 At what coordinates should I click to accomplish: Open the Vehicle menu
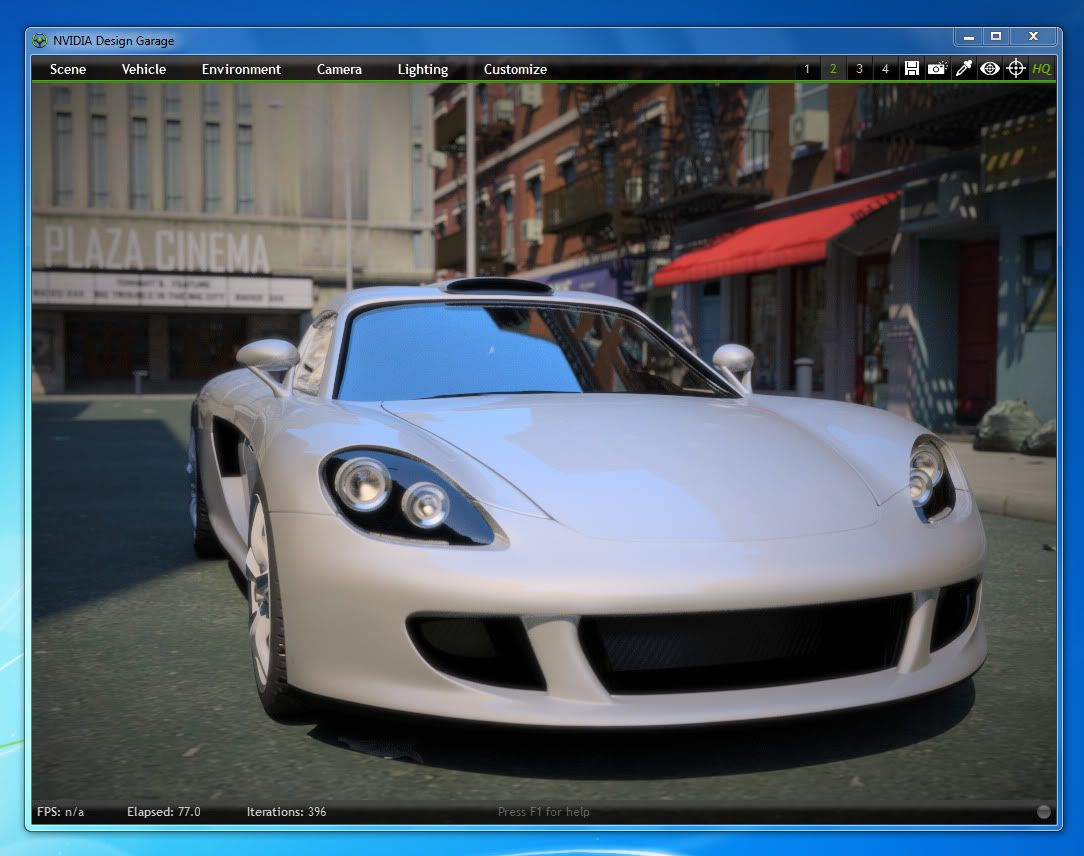[x=144, y=69]
